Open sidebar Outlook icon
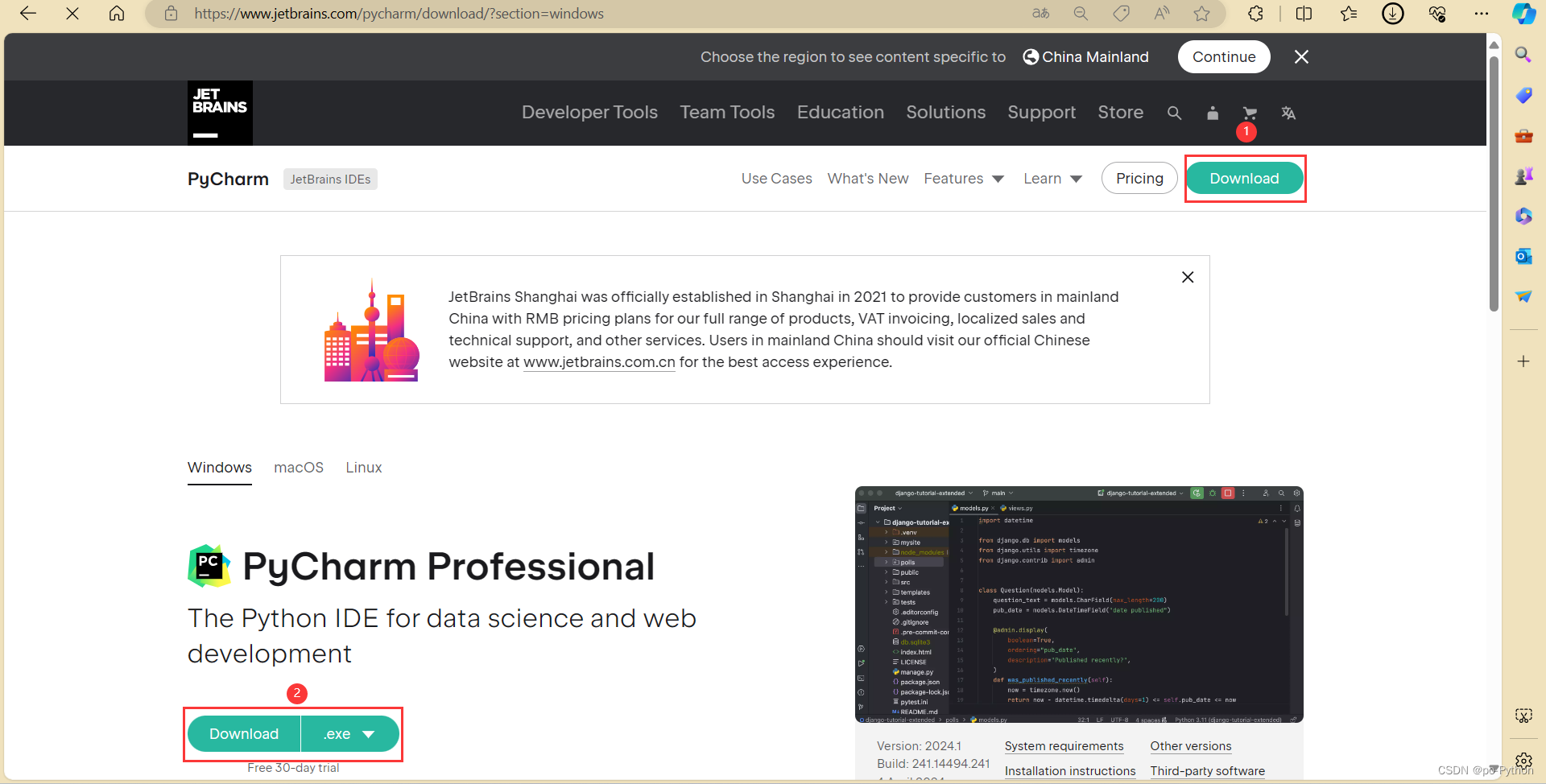1546x784 pixels. [1523, 256]
